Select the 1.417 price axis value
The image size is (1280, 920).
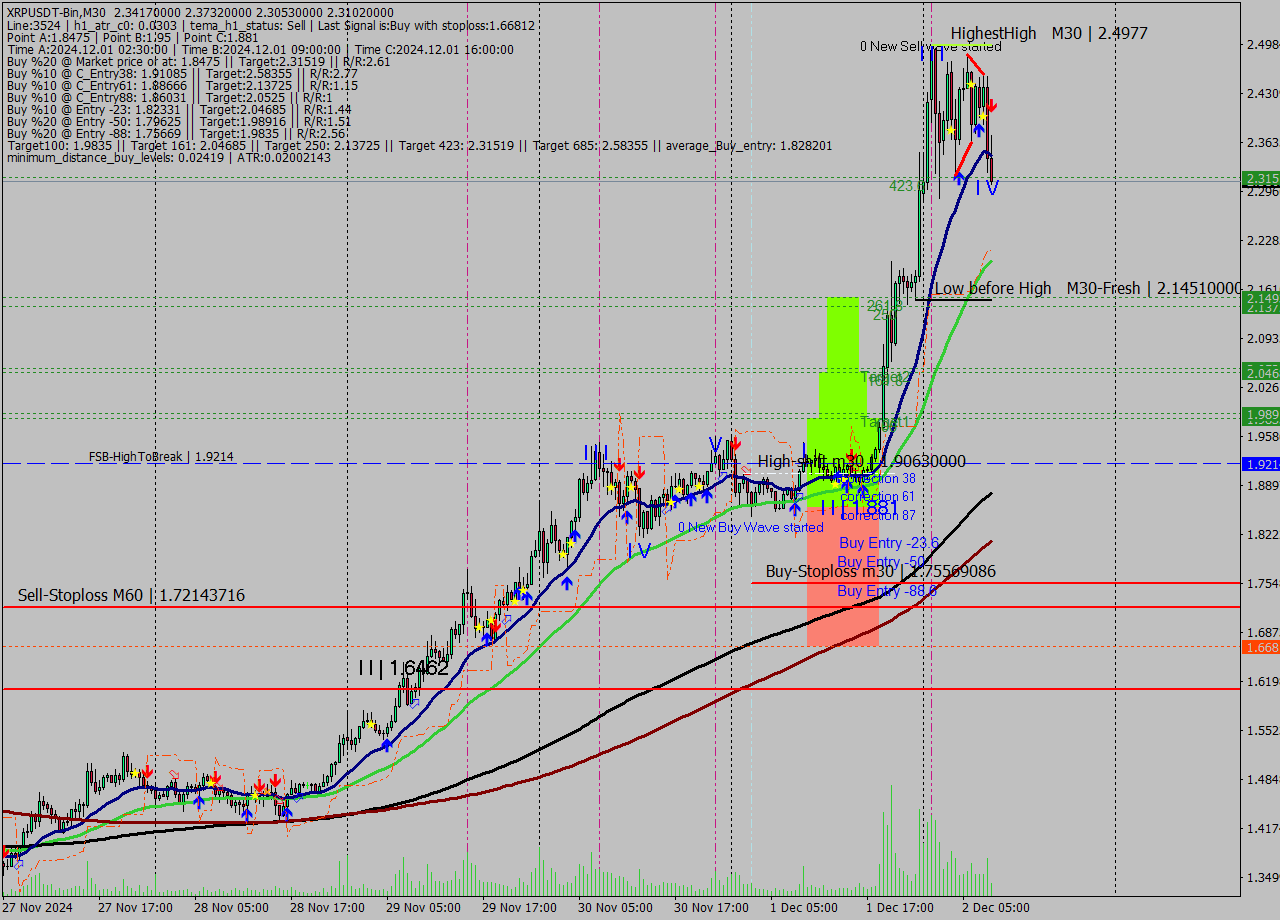coord(1261,828)
